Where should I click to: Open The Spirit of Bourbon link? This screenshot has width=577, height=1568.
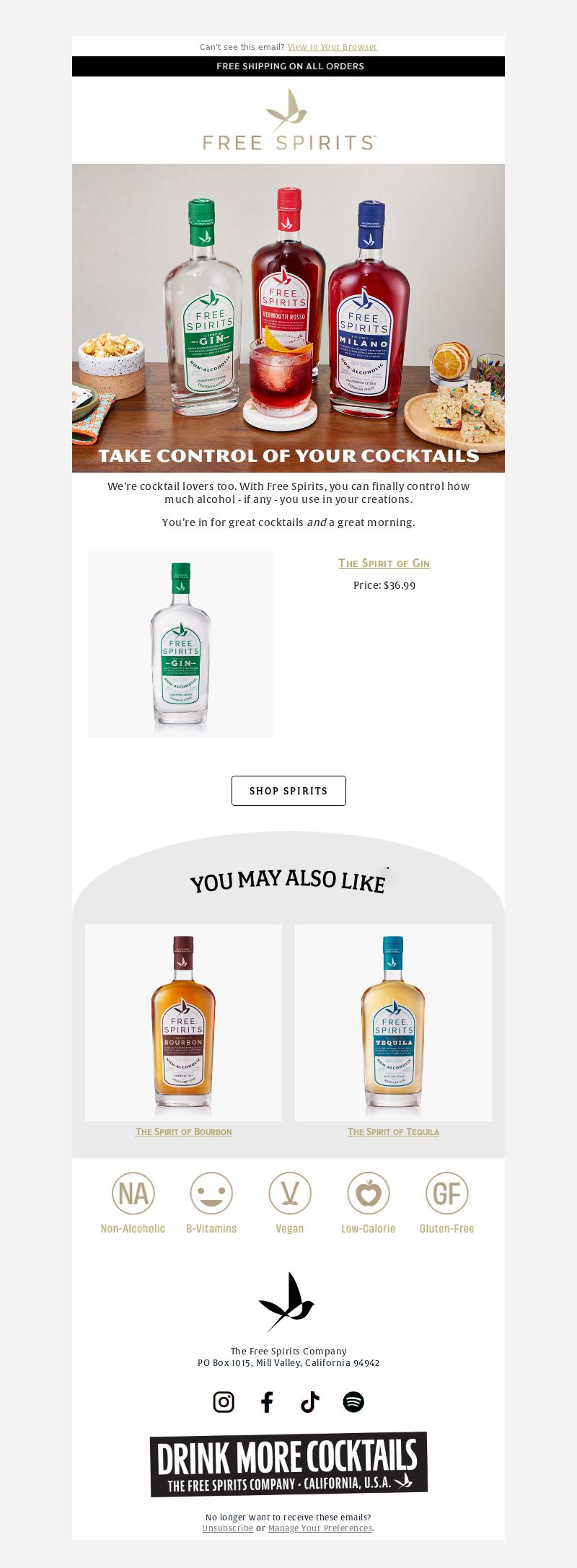coord(184,1131)
